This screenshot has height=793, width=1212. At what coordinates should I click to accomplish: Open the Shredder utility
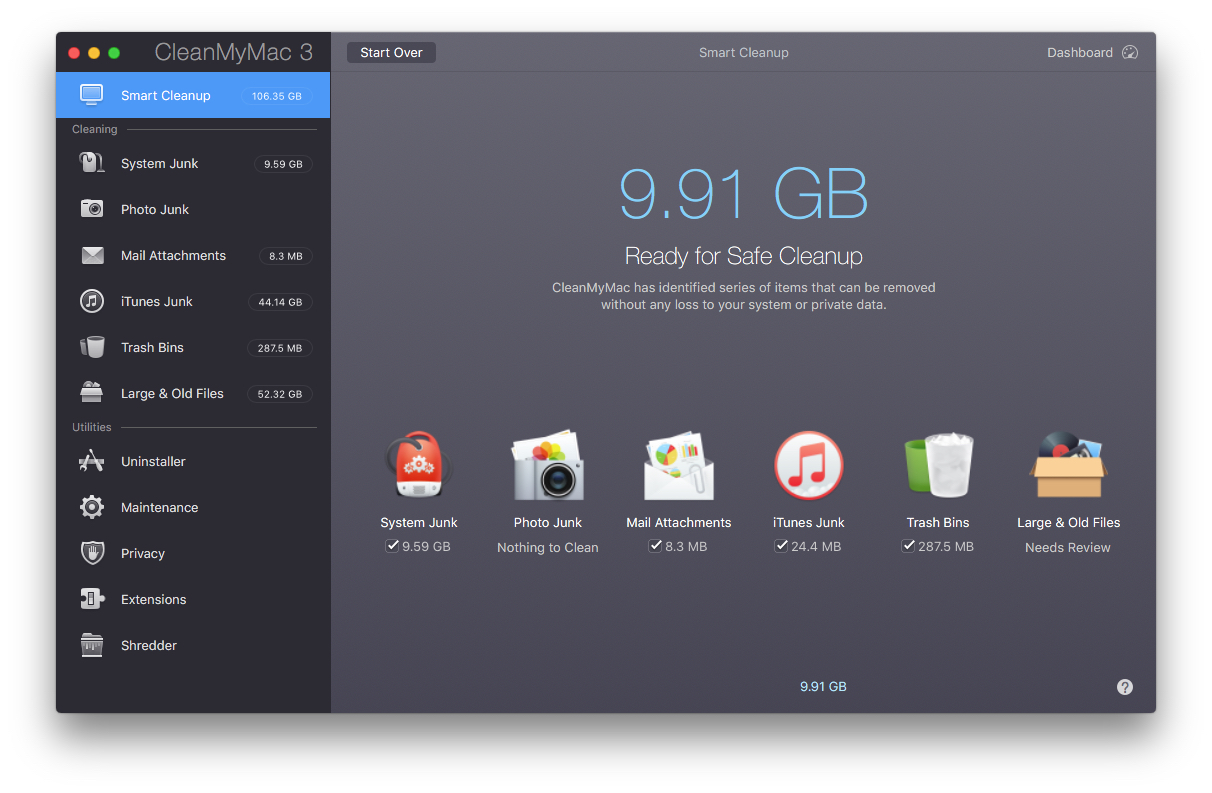tap(193, 645)
